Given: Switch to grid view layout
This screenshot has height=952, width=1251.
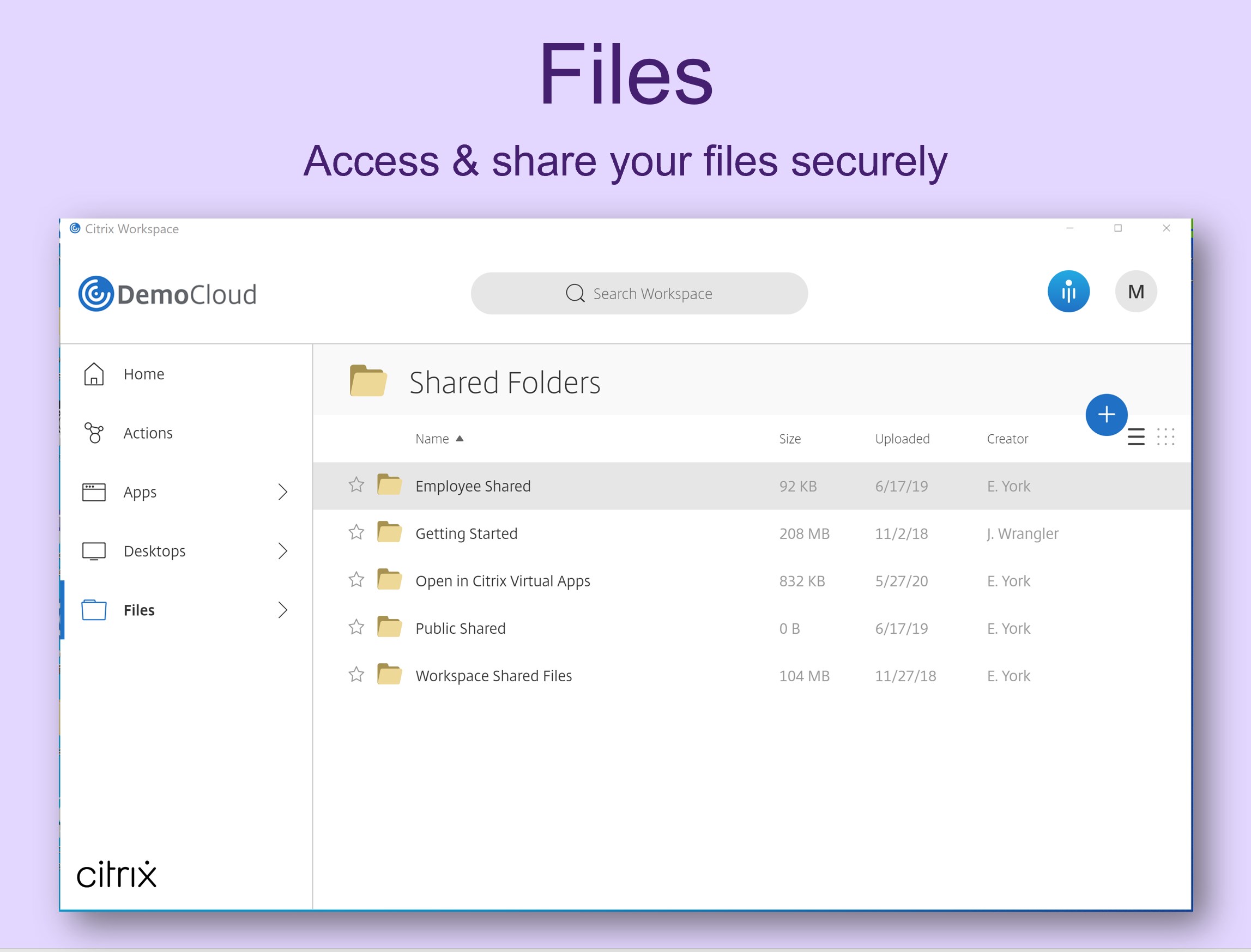Looking at the screenshot, I should tap(1165, 437).
